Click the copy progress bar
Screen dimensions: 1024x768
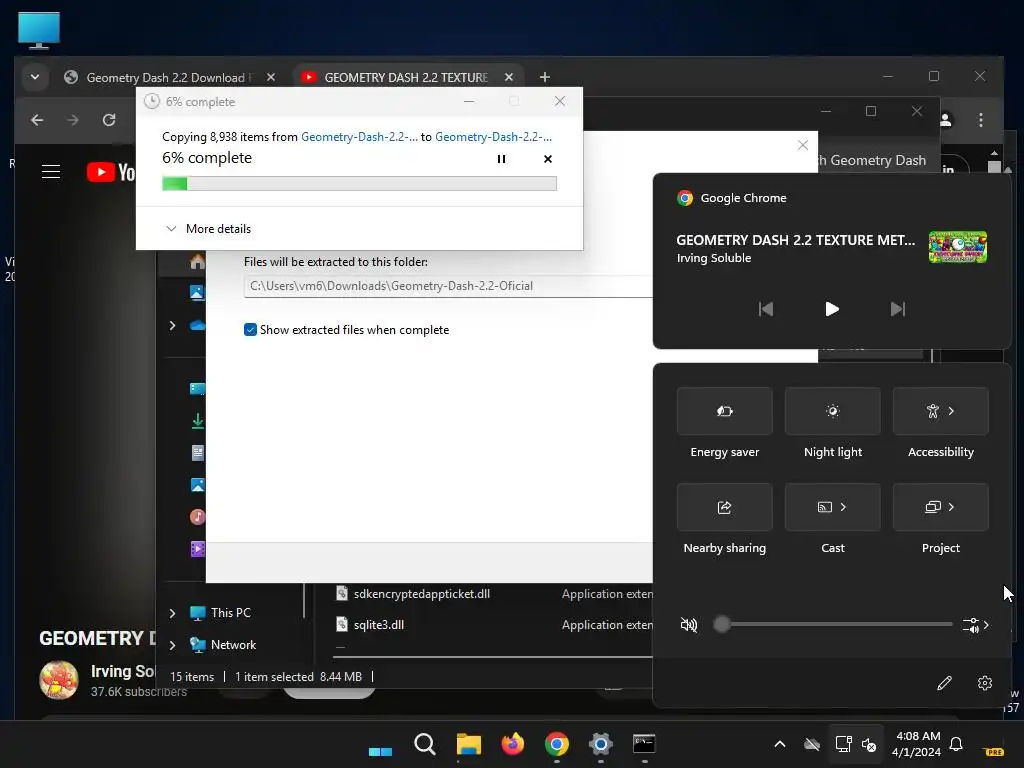(359, 184)
